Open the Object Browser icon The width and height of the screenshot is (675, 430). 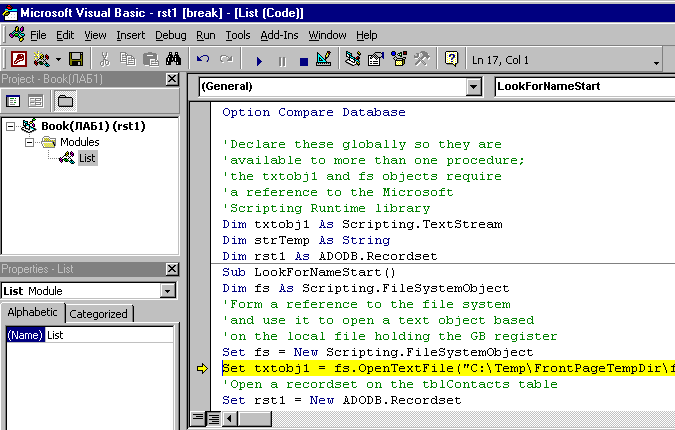[x=398, y=60]
